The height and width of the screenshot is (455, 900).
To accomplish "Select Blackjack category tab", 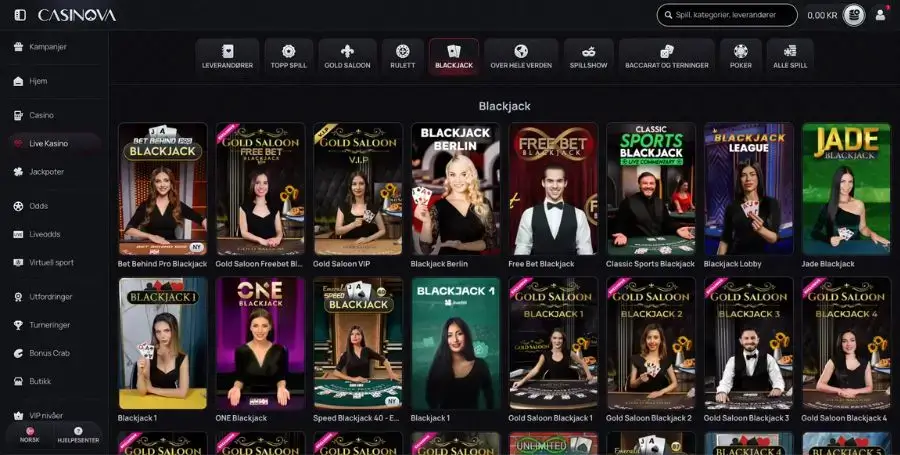I will (x=454, y=57).
